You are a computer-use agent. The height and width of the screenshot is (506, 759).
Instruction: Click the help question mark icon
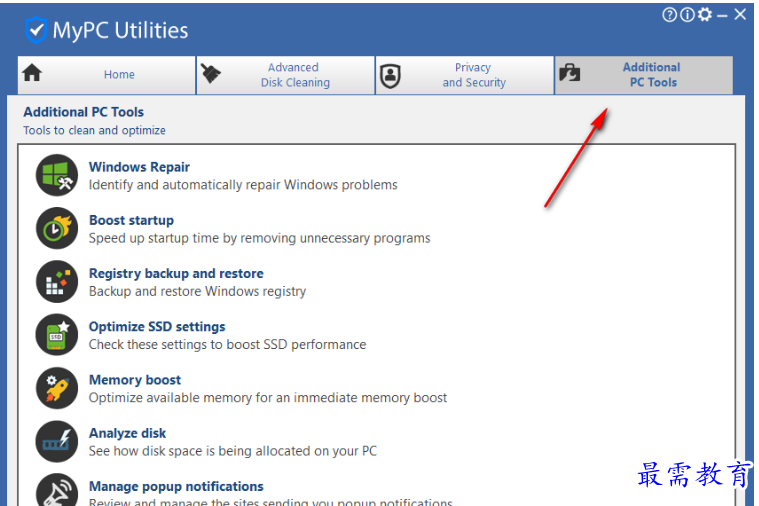(x=669, y=15)
